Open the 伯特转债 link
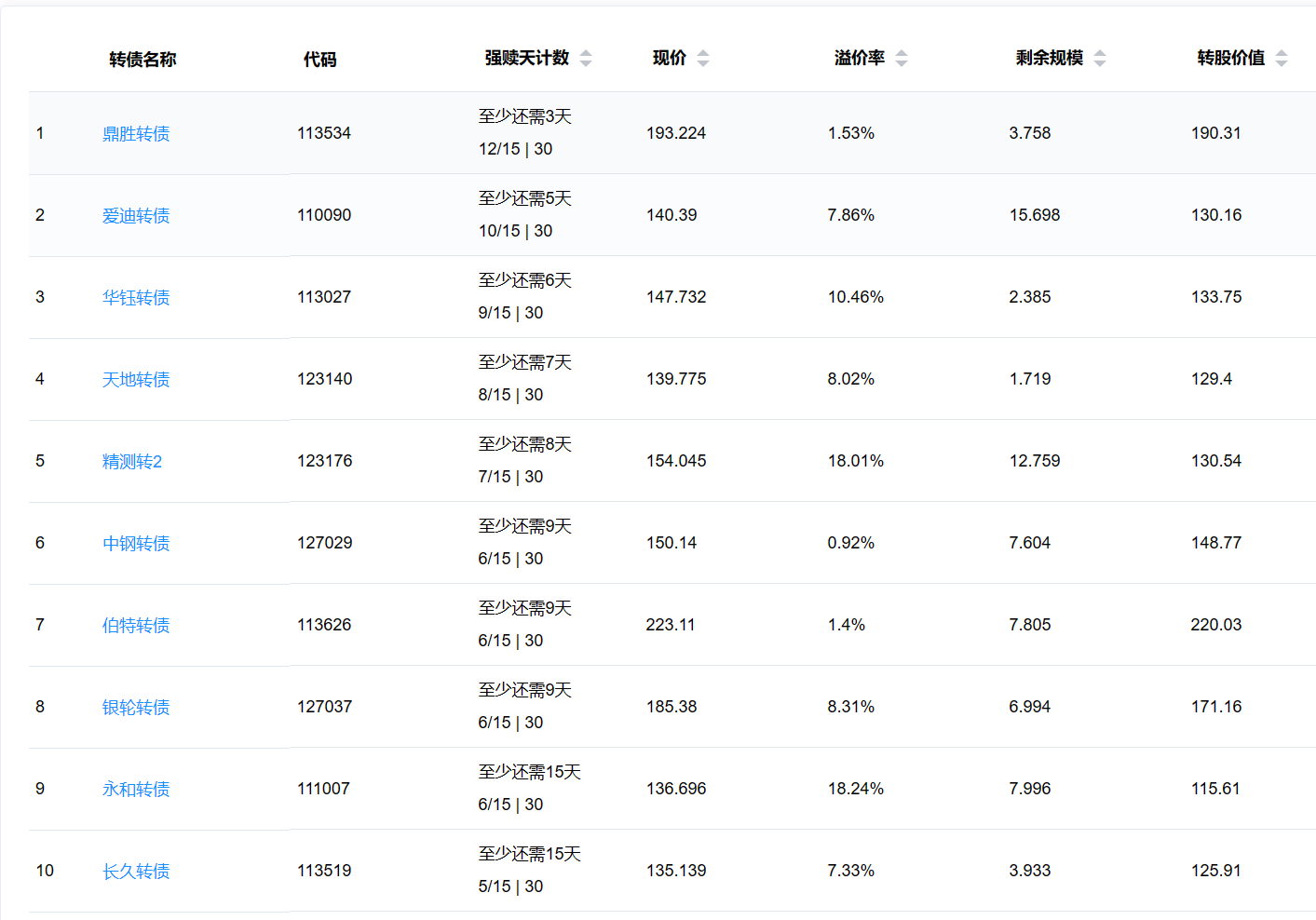1316x920 pixels. click(x=136, y=626)
